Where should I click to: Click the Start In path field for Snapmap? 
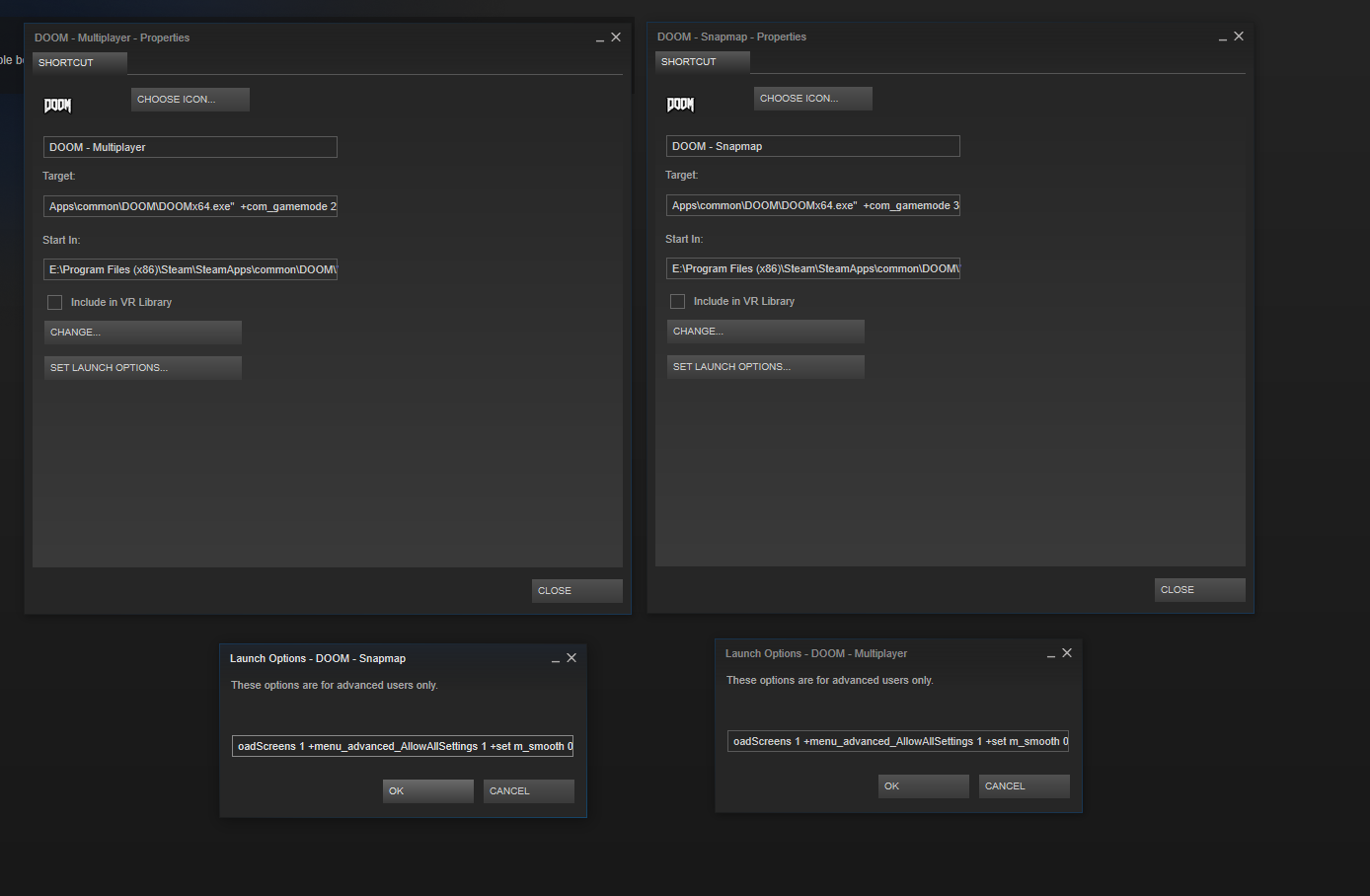[813, 268]
